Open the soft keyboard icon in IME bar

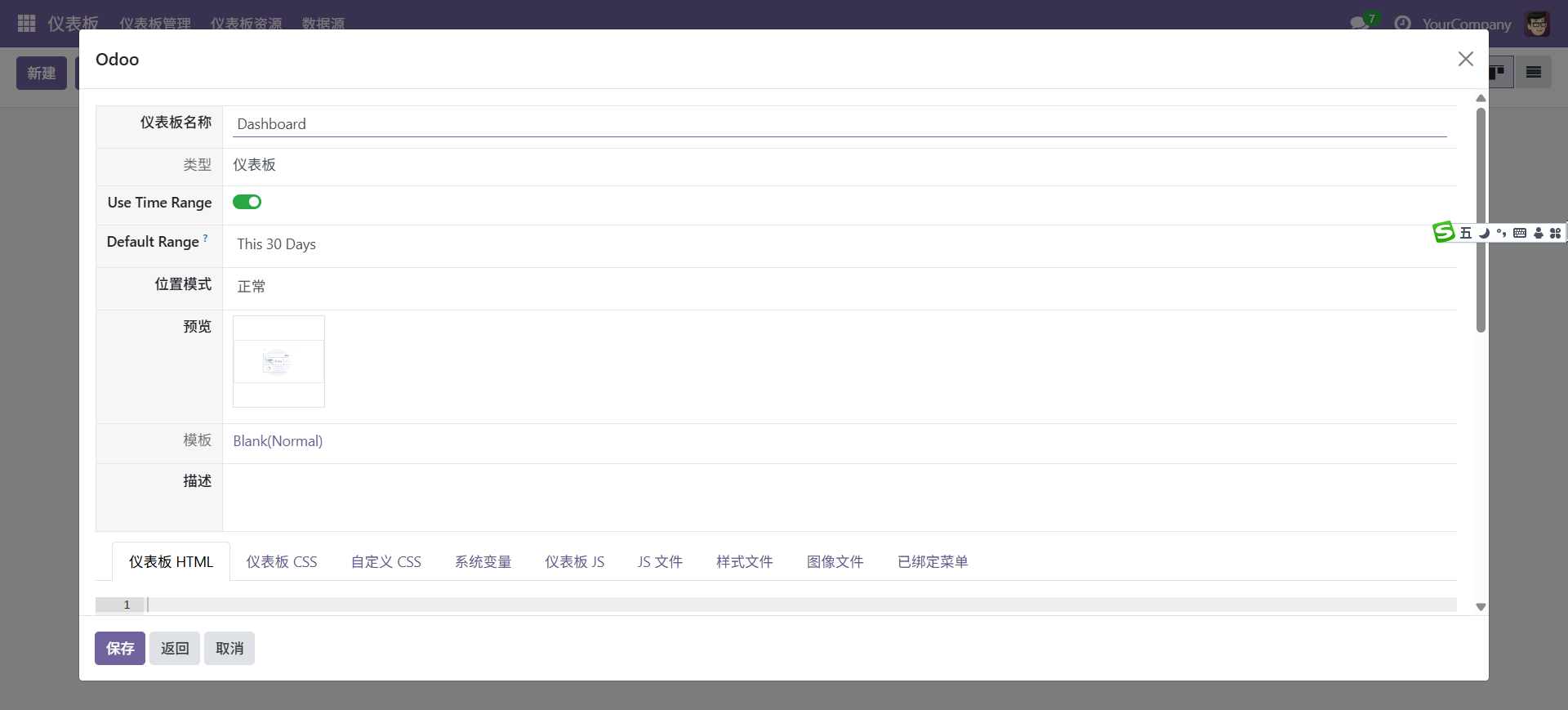tap(1519, 233)
